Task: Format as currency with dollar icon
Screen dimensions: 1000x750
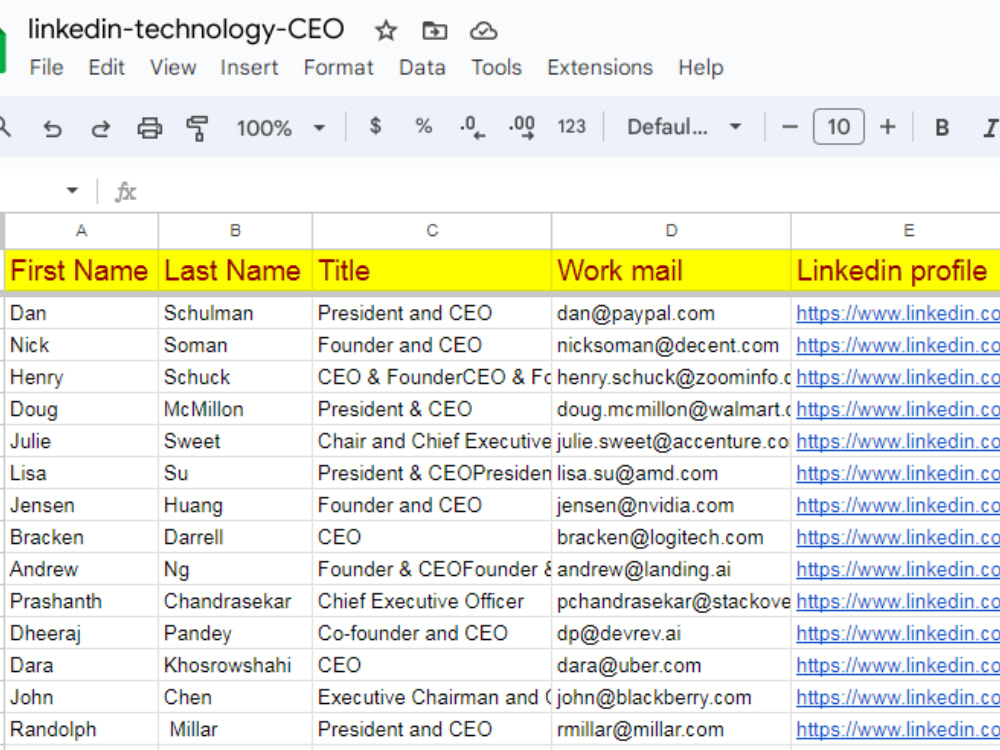Action: point(376,126)
